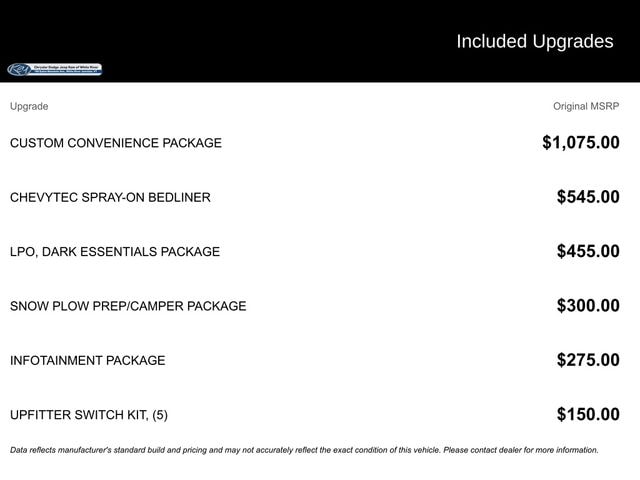Click the oval dealer emblem in the logo
The image size is (640, 480).
(19, 69)
